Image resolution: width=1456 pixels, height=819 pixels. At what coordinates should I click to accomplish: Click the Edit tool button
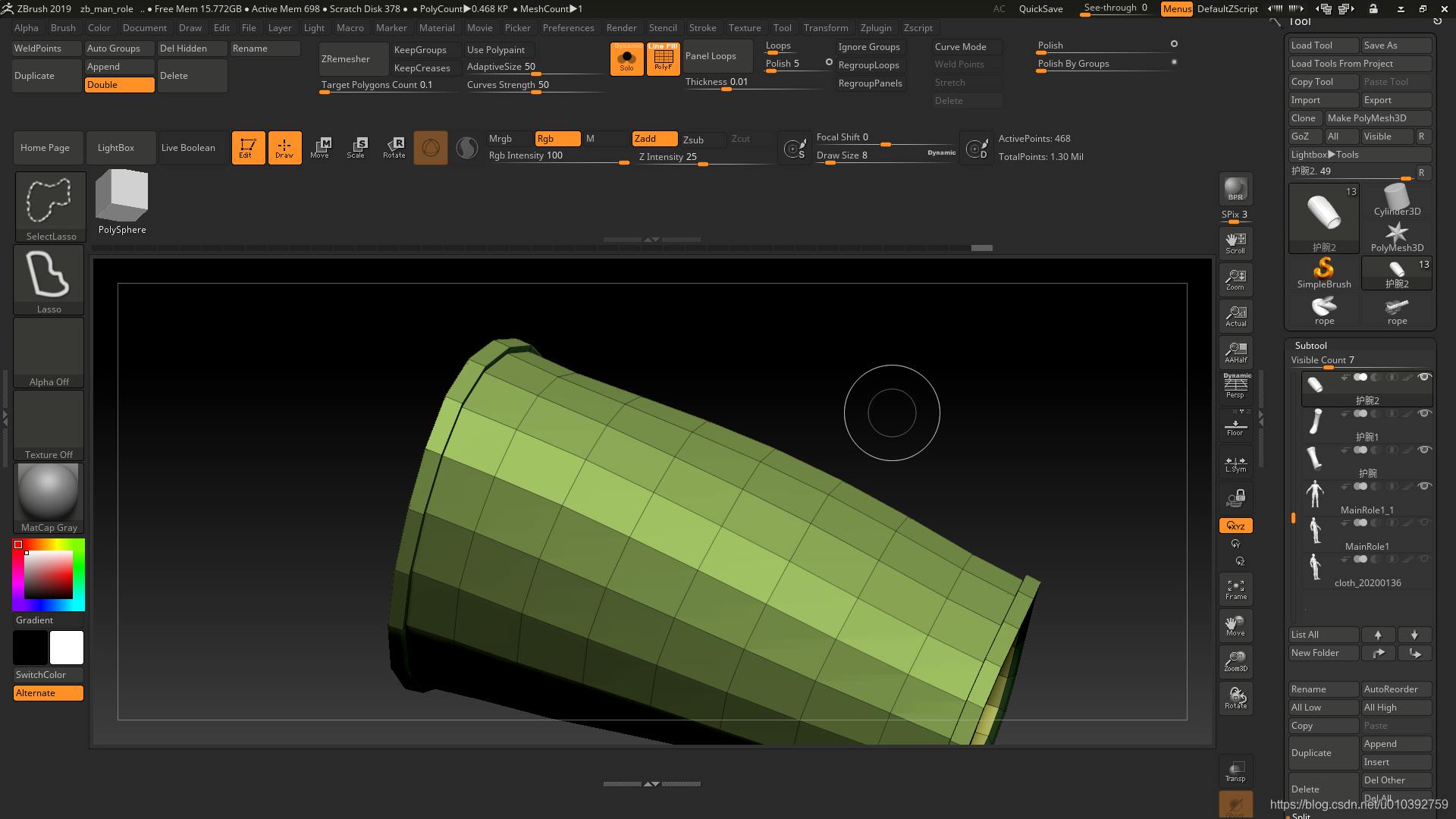pos(247,147)
